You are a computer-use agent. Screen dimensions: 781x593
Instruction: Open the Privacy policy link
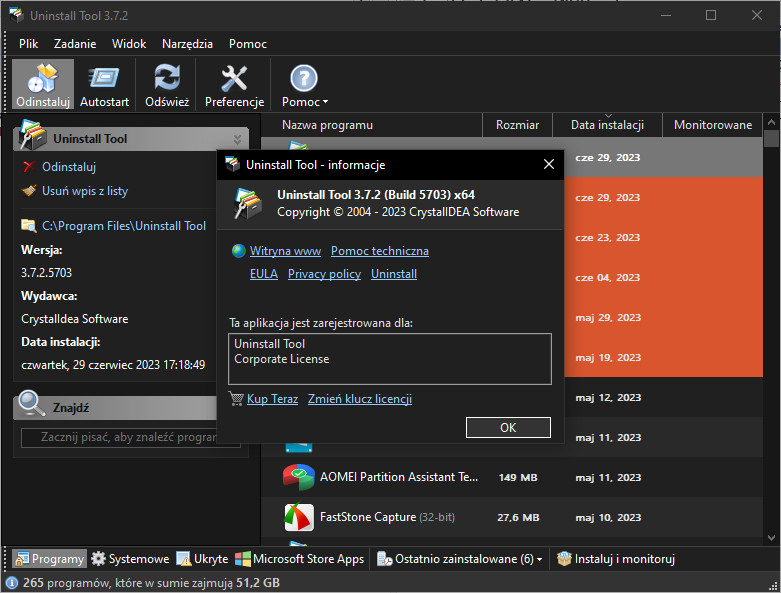[x=324, y=274]
